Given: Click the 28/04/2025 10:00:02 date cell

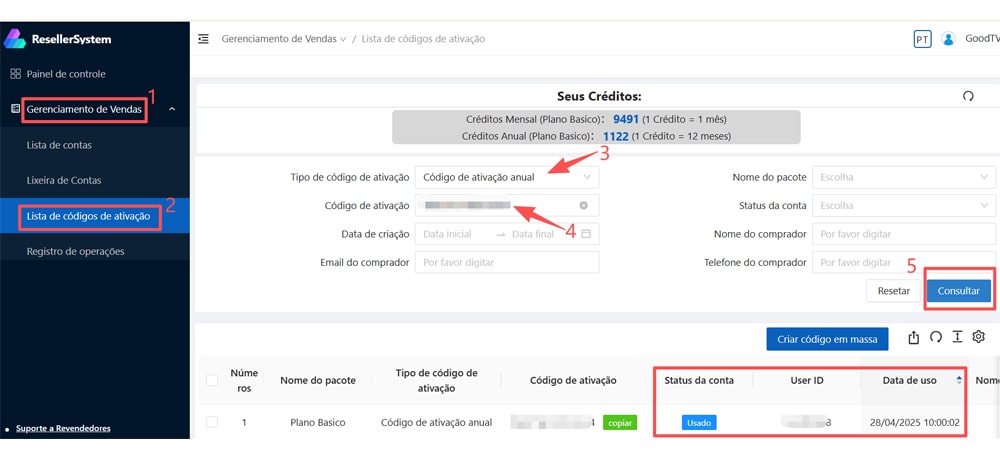Looking at the screenshot, I should coord(915,422).
